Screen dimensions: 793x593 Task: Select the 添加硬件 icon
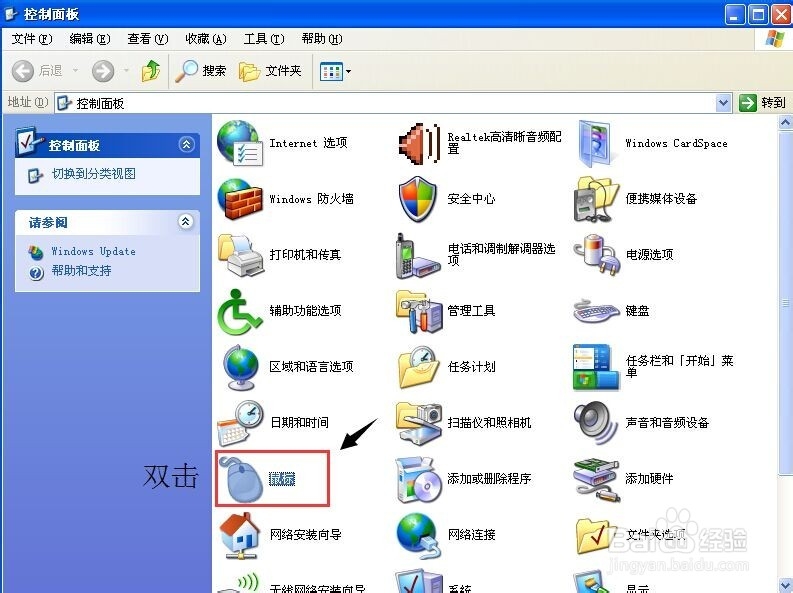596,479
